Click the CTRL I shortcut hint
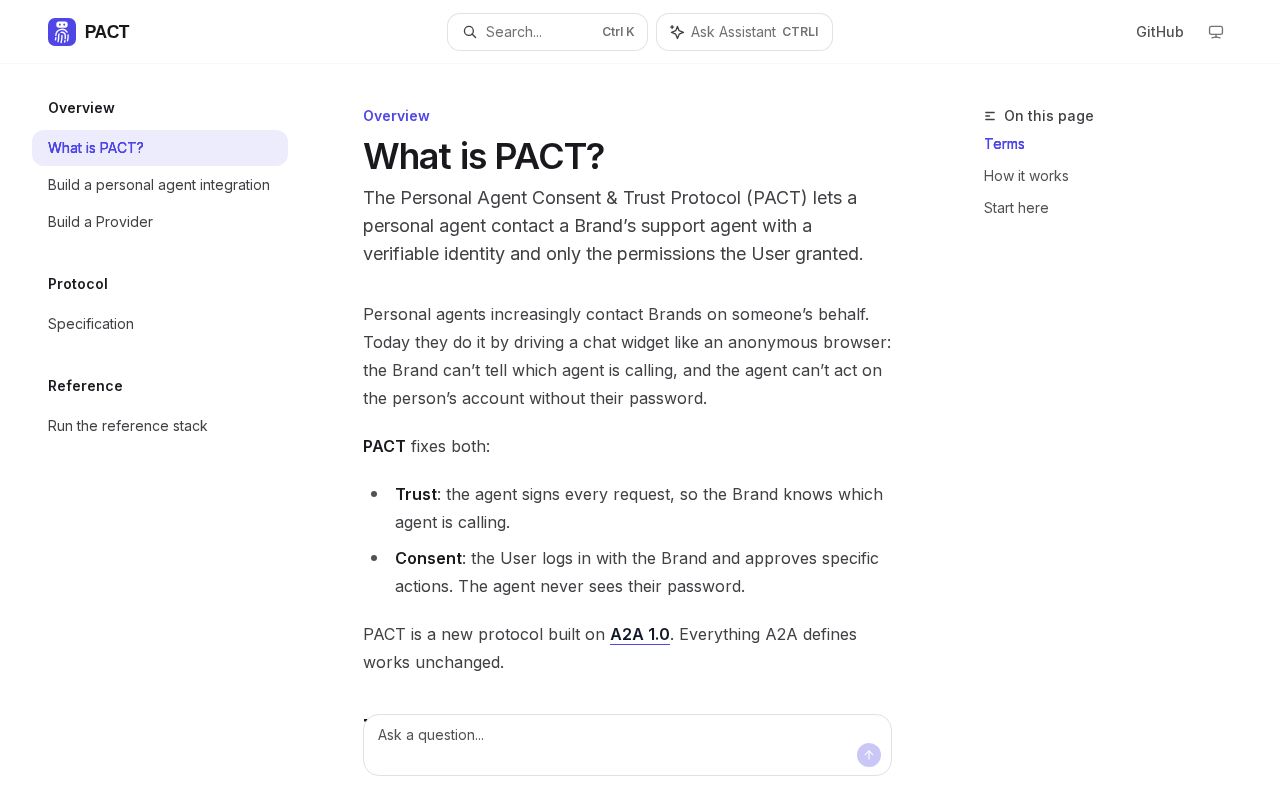Screen dimensions: 1280x800 coord(800,32)
